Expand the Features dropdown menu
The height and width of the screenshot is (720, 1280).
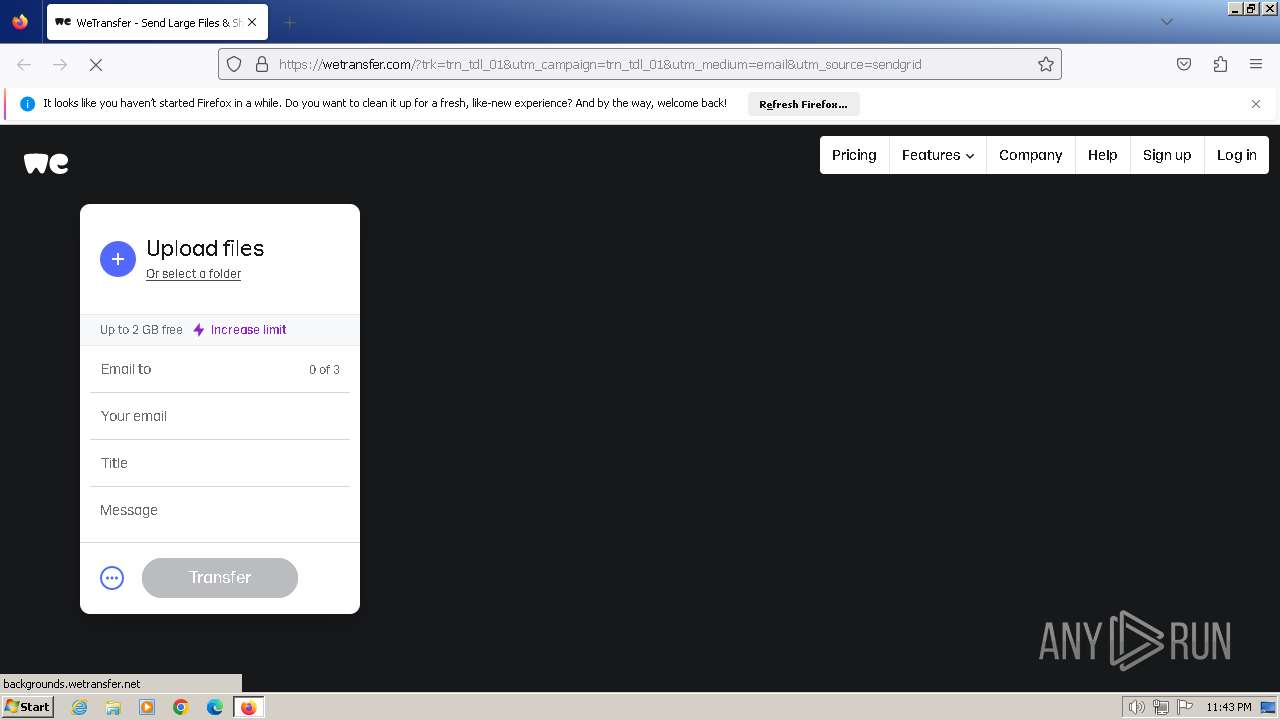pyautogui.click(x=938, y=155)
